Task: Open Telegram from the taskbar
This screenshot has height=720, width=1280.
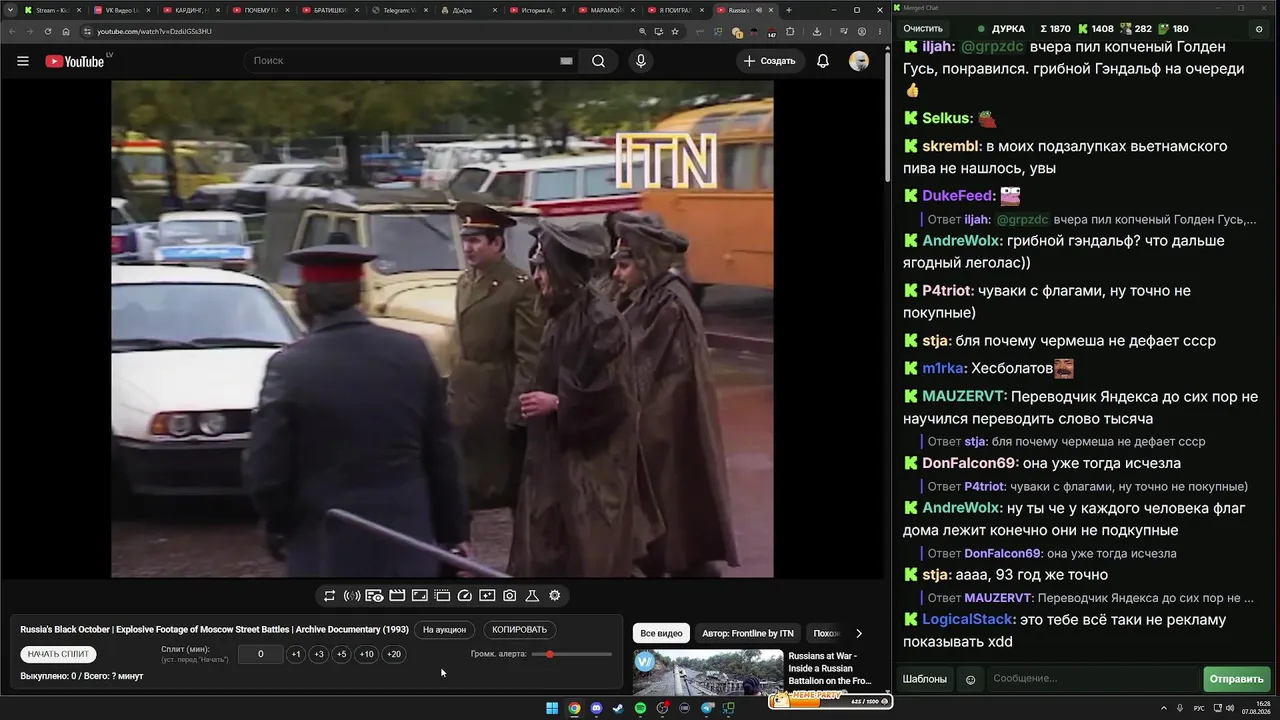Action: (707, 708)
